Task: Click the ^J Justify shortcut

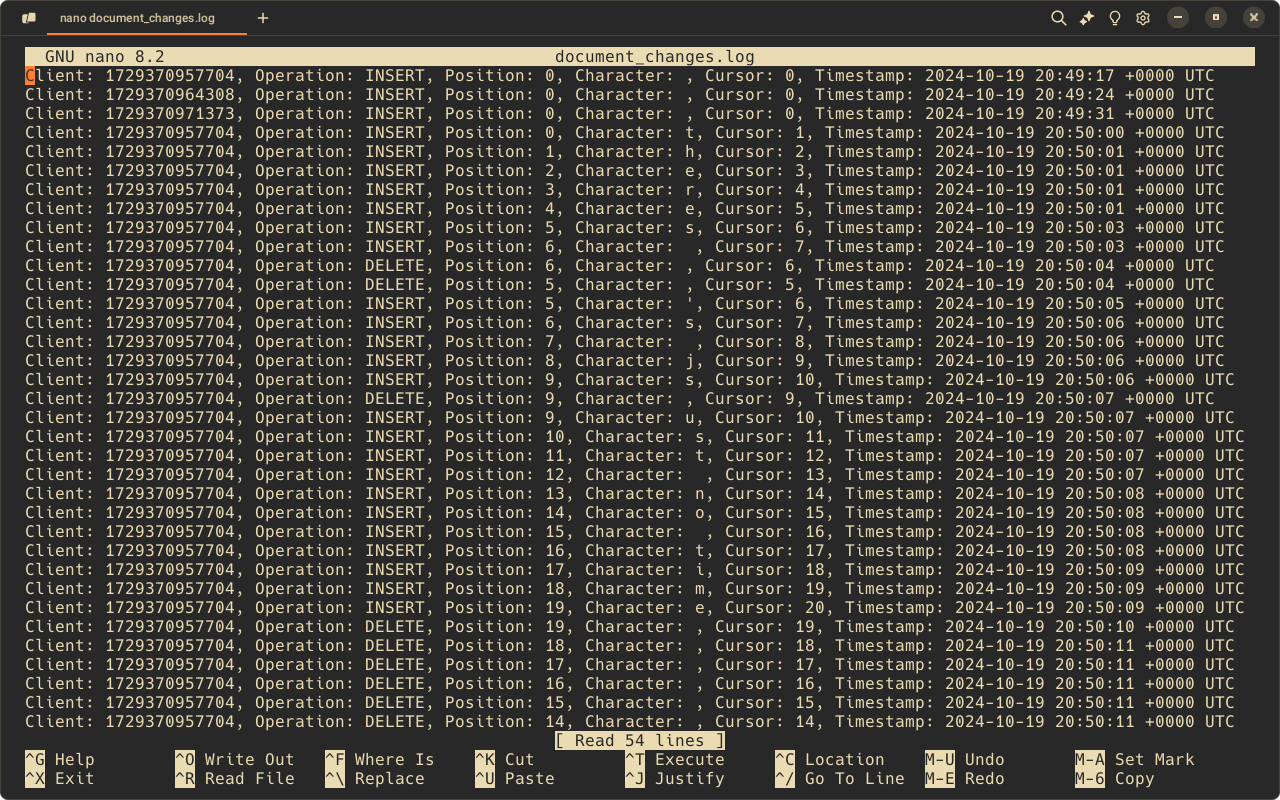Action: coord(675,779)
